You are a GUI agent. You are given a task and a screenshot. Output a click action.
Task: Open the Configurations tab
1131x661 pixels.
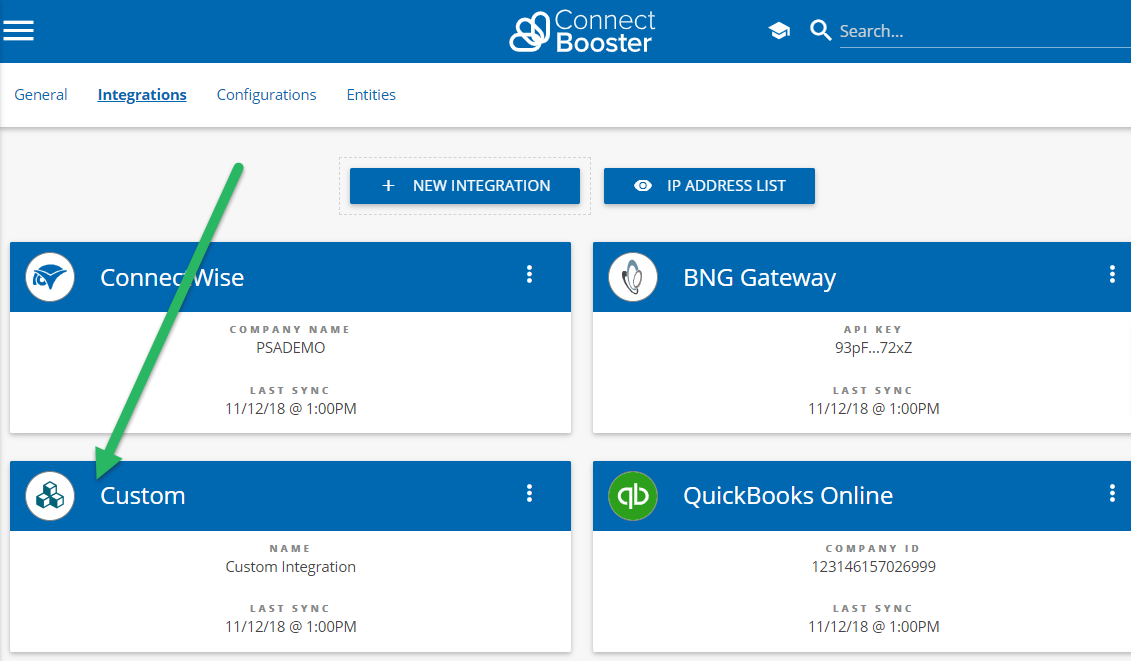[266, 95]
